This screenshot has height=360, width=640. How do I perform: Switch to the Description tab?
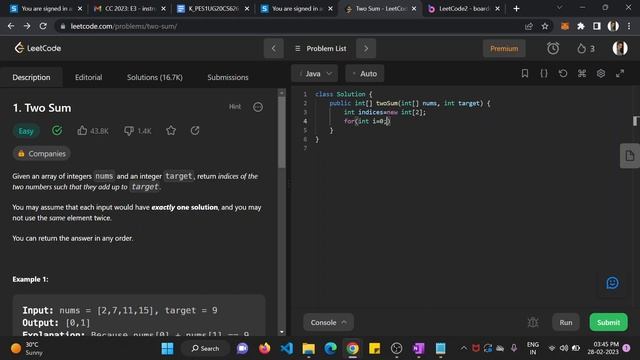click(31, 77)
